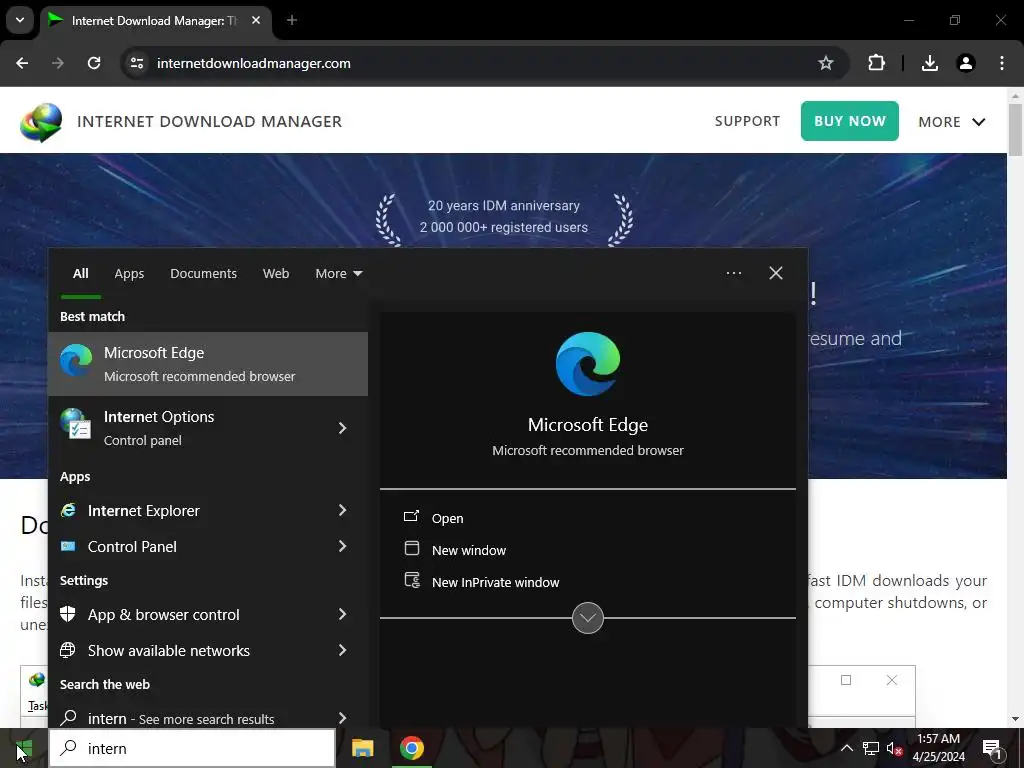Open the Chrome tab search dropdown
The height and width of the screenshot is (768, 1024).
tap(20, 20)
